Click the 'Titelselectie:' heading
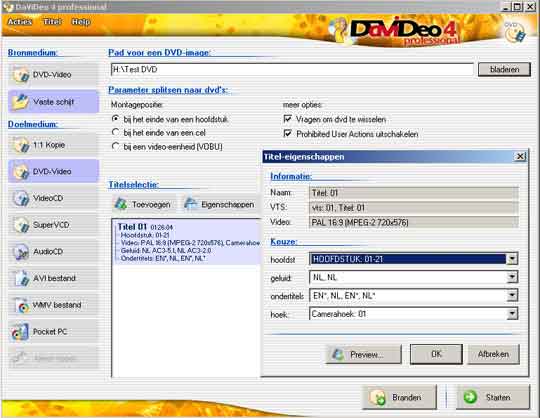The height and width of the screenshot is (418, 540). pos(134,185)
